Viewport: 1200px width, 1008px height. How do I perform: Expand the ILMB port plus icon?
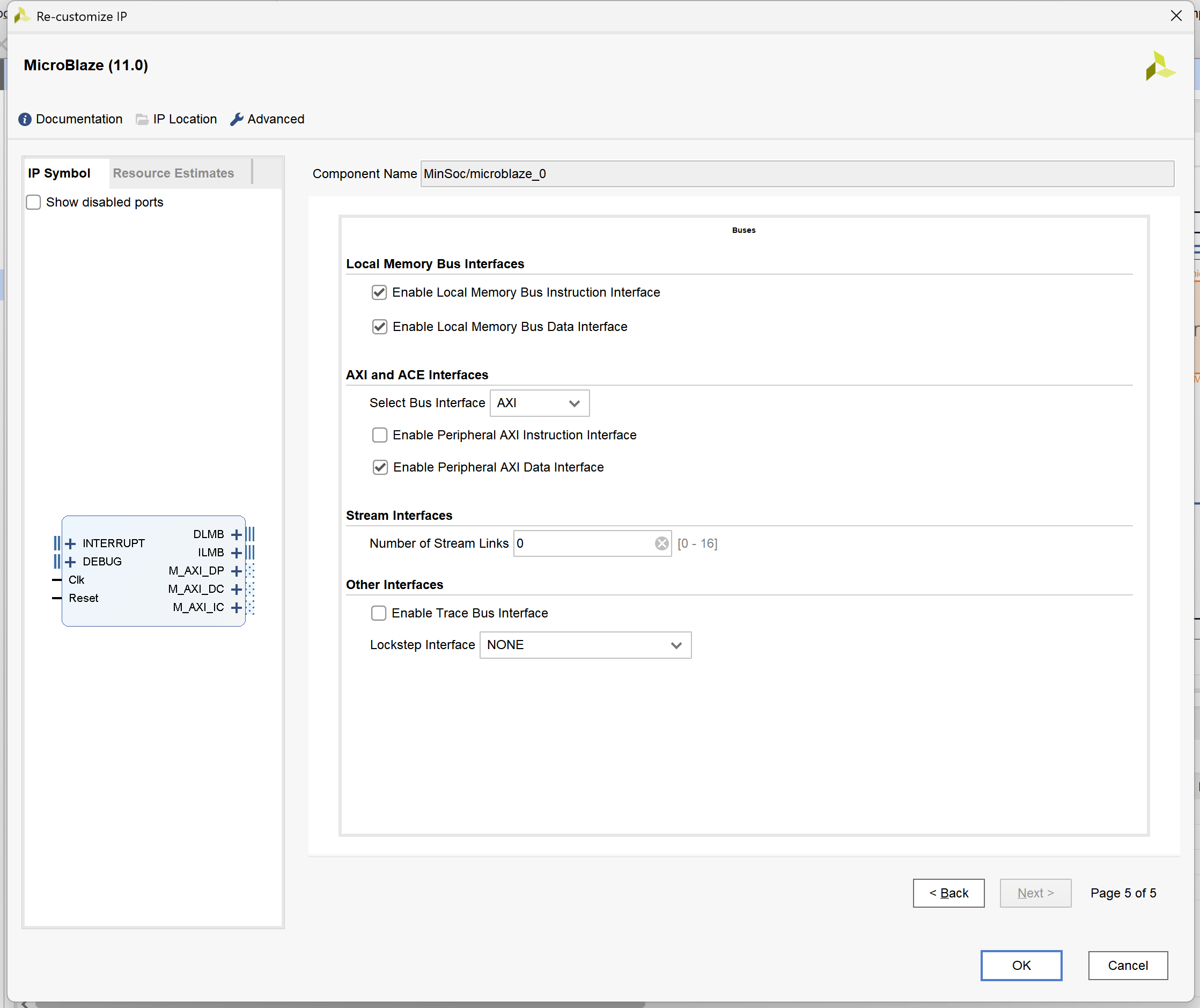pyautogui.click(x=236, y=553)
